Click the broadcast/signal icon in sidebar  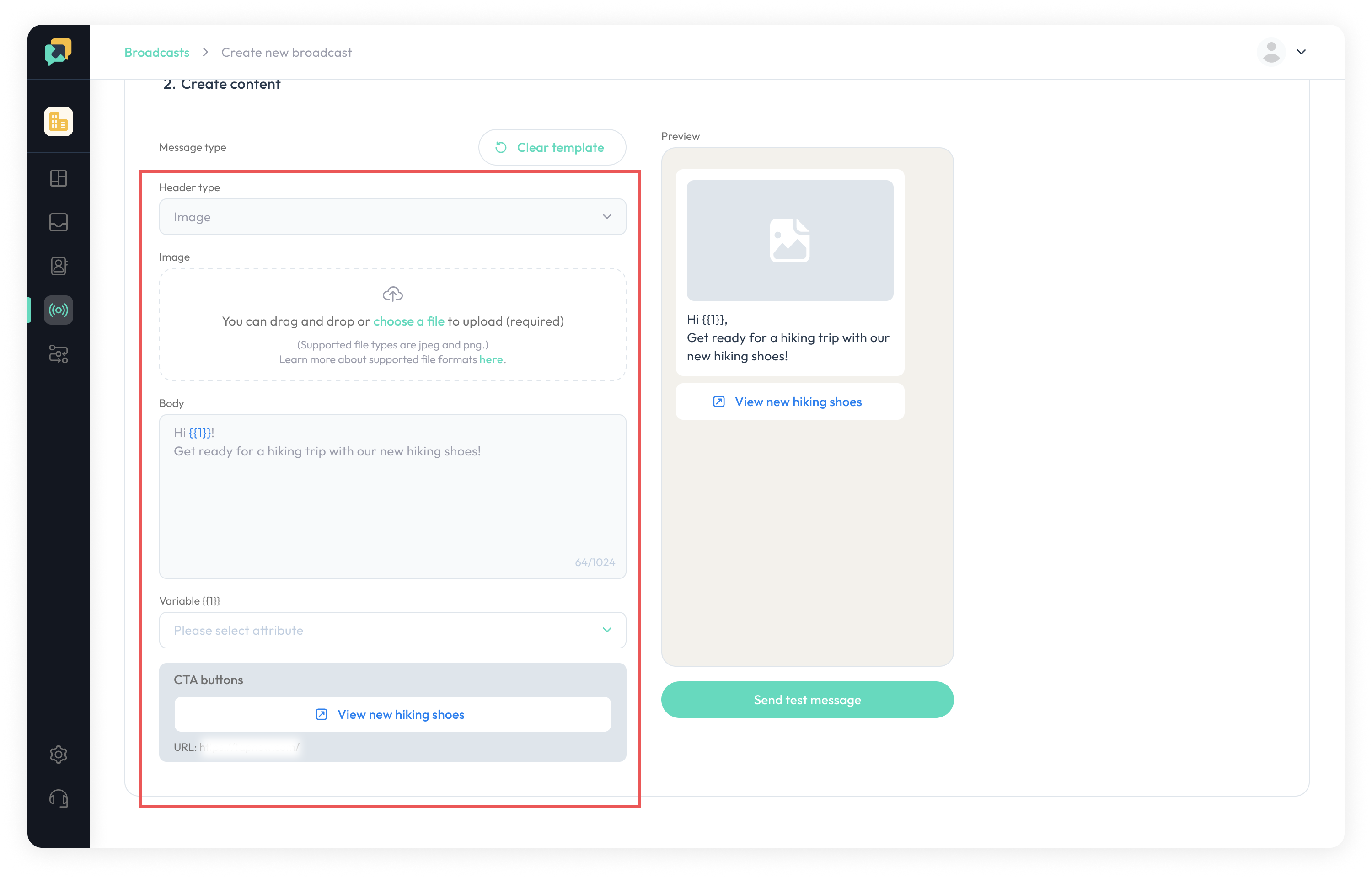pyautogui.click(x=58, y=310)
